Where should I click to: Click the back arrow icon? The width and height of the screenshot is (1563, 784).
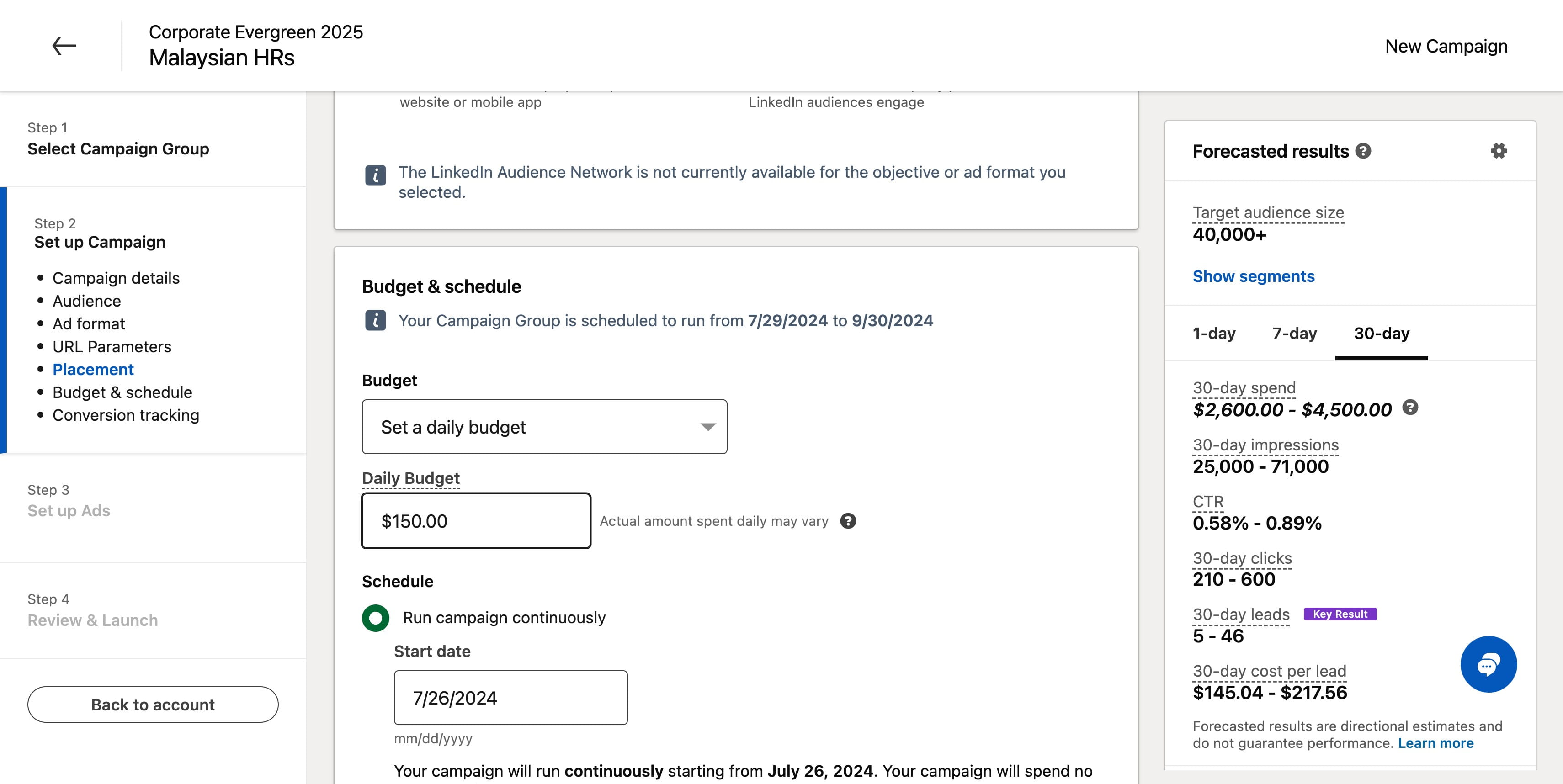pyautogui.click(x=64, y=46)
